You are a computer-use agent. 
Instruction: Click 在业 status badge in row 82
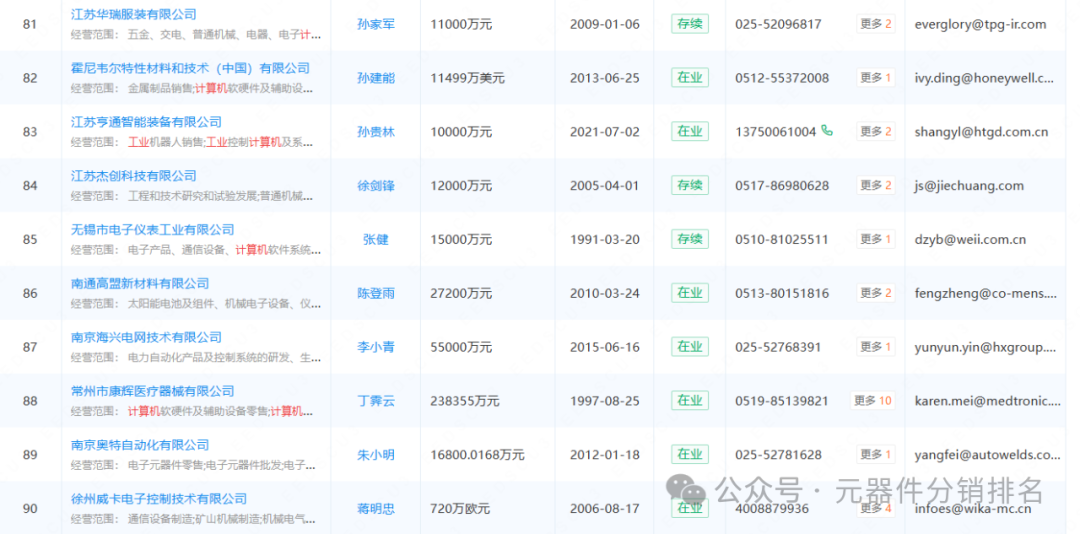tap(689, 78)
